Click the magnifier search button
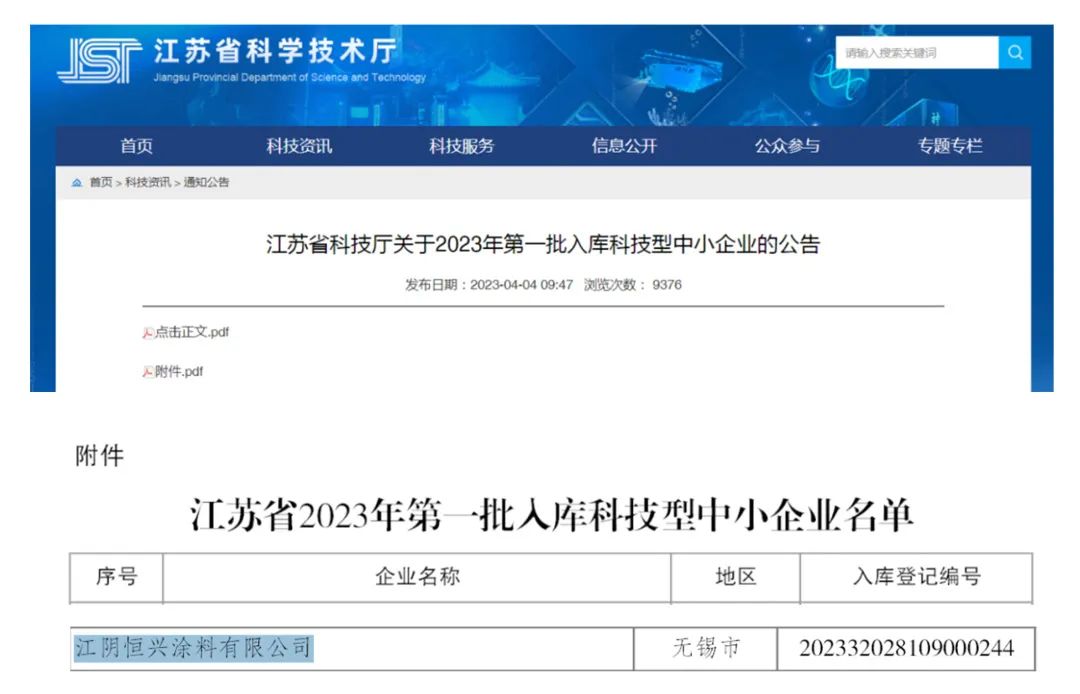 pyautogui.click(x=1014, y=53)
